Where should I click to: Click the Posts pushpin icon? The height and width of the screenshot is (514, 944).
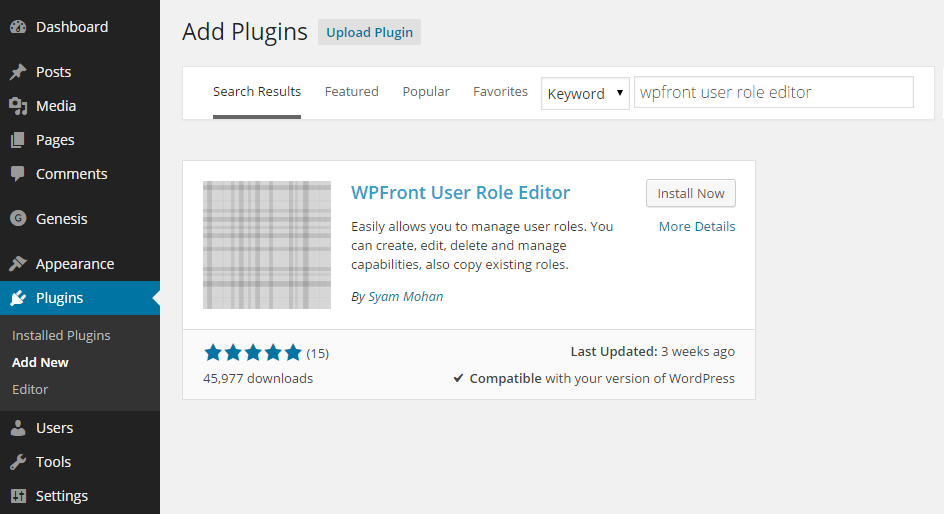tap(18, 72)
